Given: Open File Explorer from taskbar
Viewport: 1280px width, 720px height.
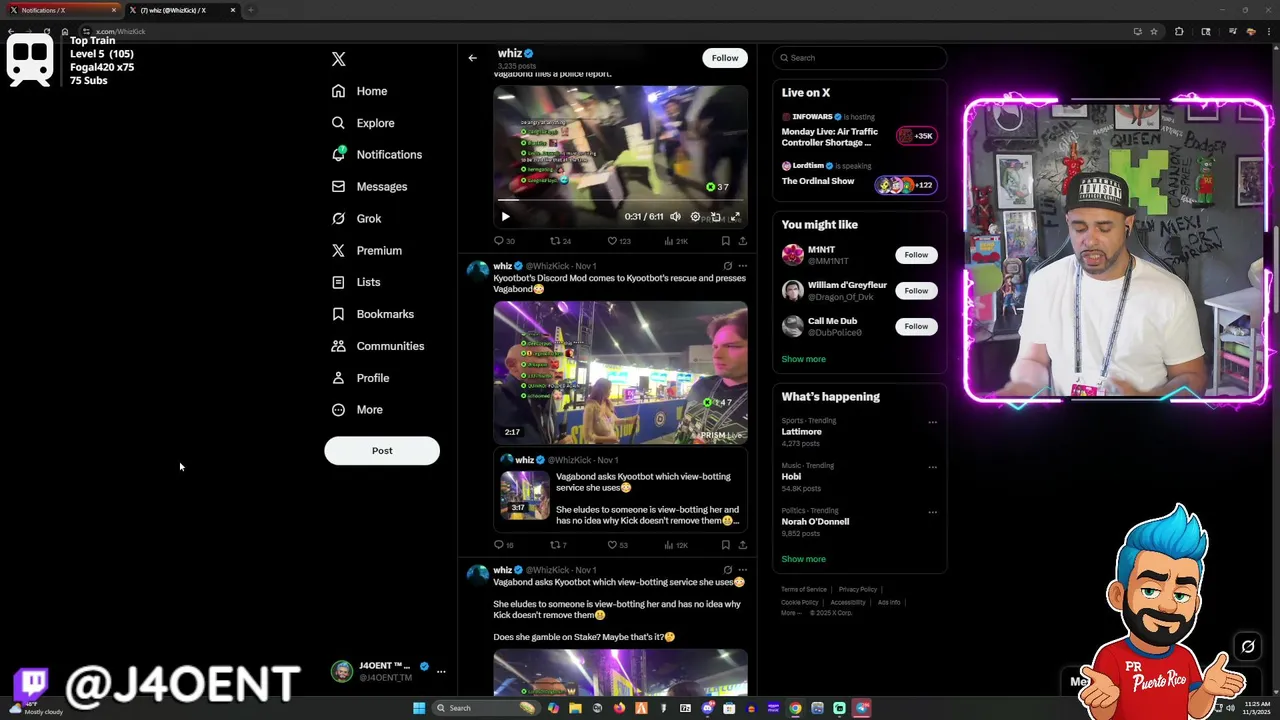Looking at the screenshot, I should [575, 708].
